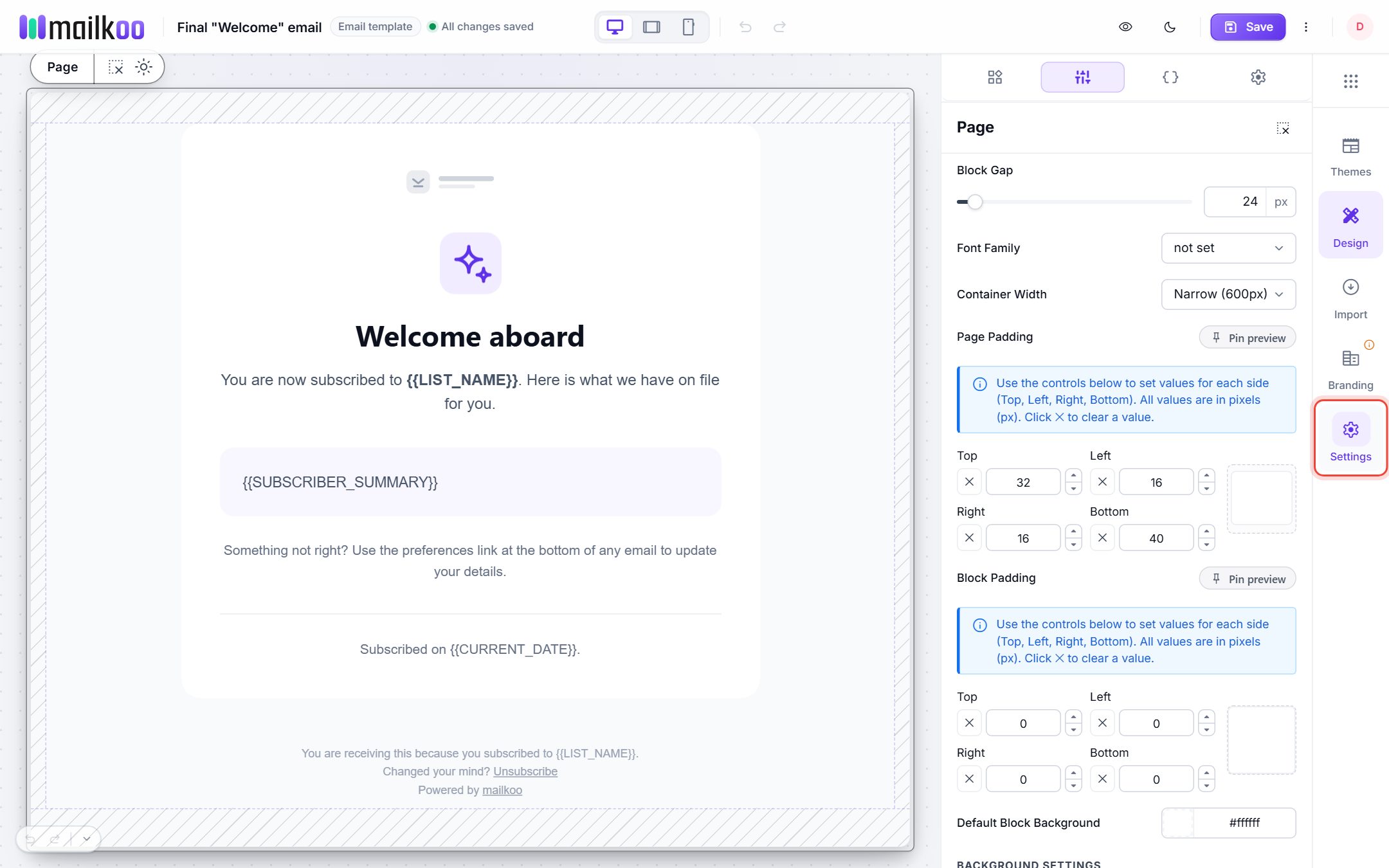Switch to desktop preview mode
This screenshot has height=868, width=1389.
pos(615,27)
